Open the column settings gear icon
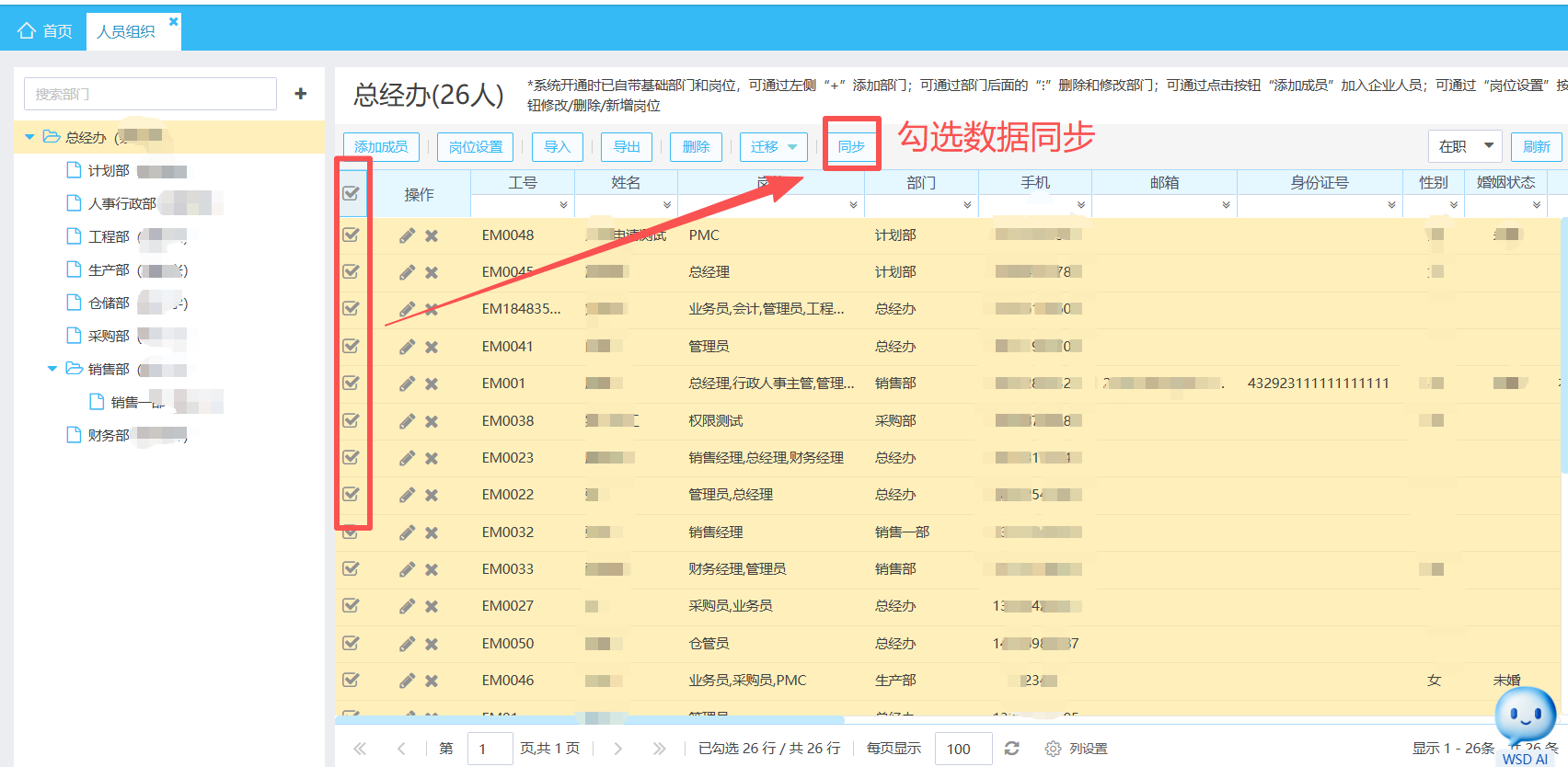Viewport: 1568px width, 767px height. click(x=1053, y=749)
